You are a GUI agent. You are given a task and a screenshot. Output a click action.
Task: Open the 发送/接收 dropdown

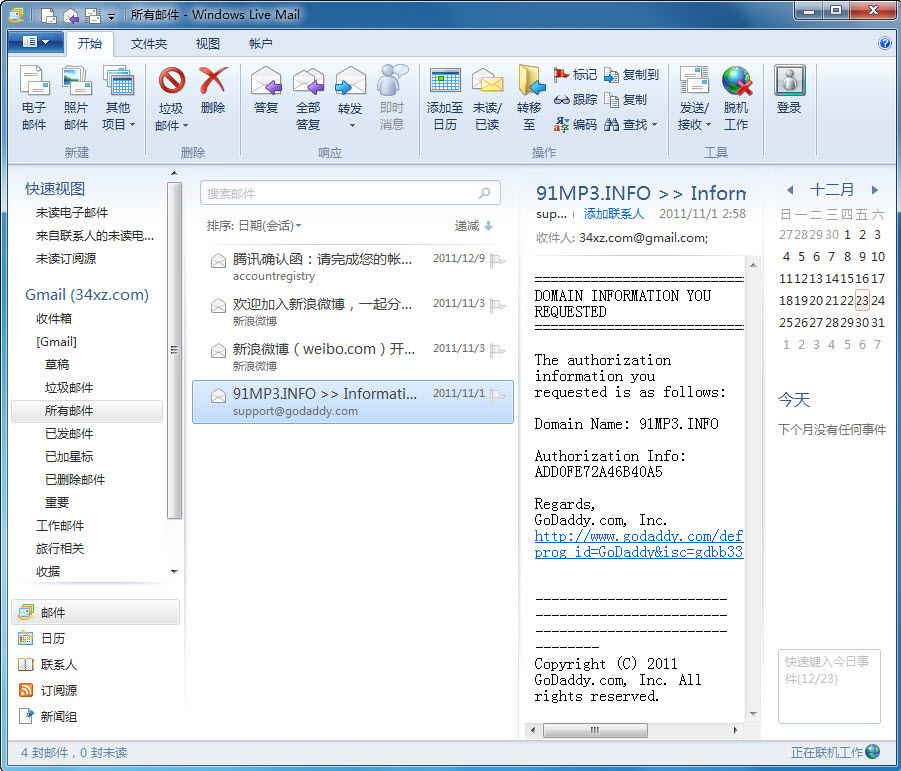coord(694,98)
